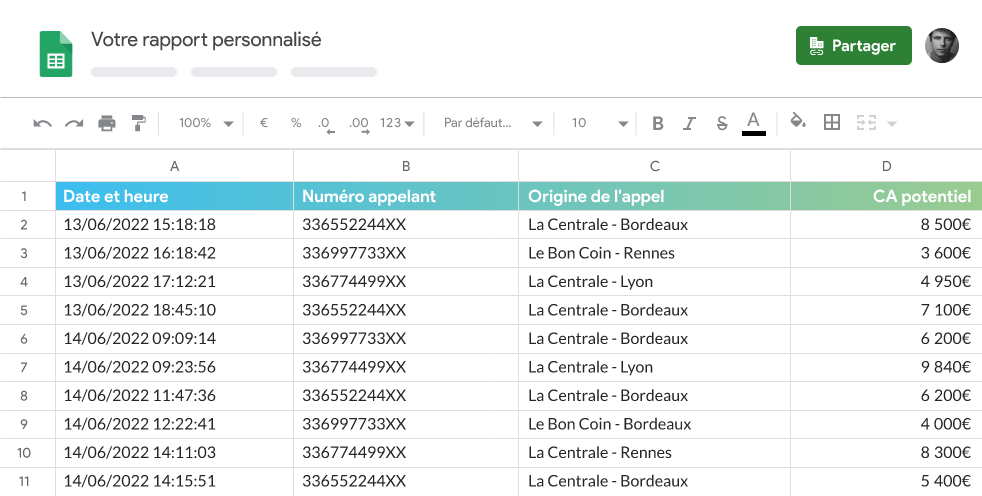The image size is (982, 496).
Task: Select column C header
Action: click(654, 166)
